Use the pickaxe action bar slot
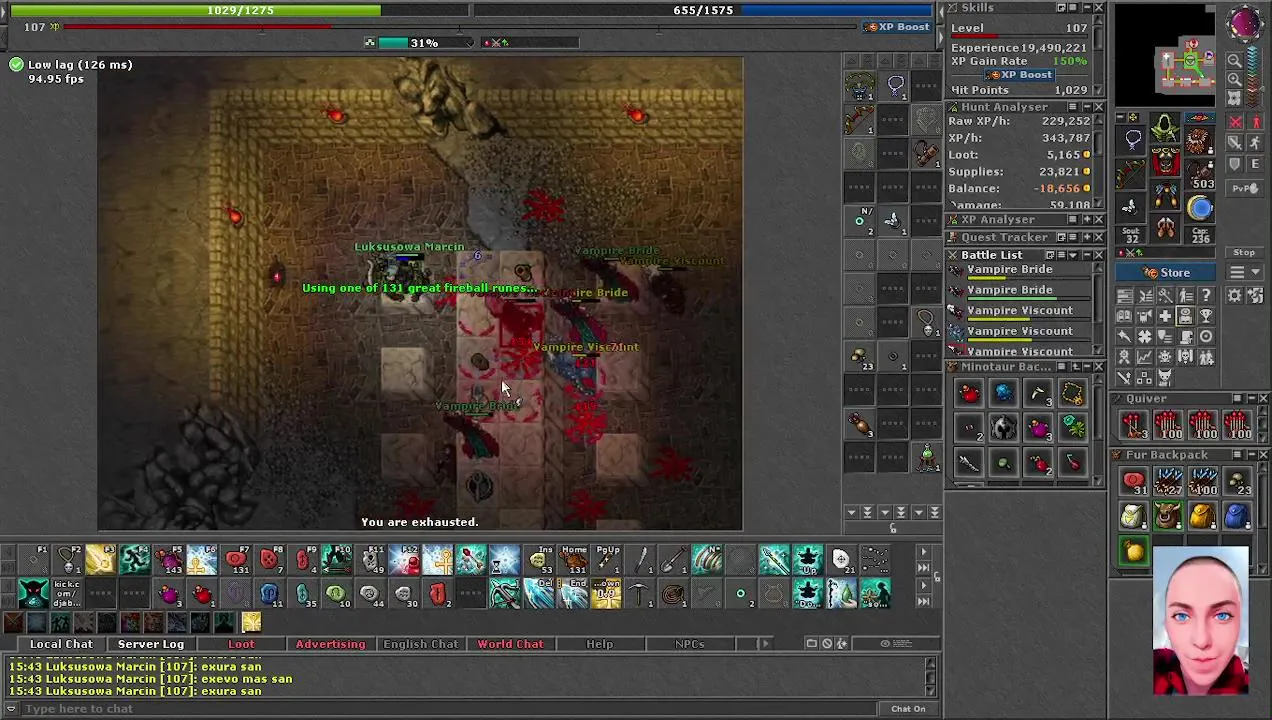Viewport: 1272px width, 720px height. (640, 594)
